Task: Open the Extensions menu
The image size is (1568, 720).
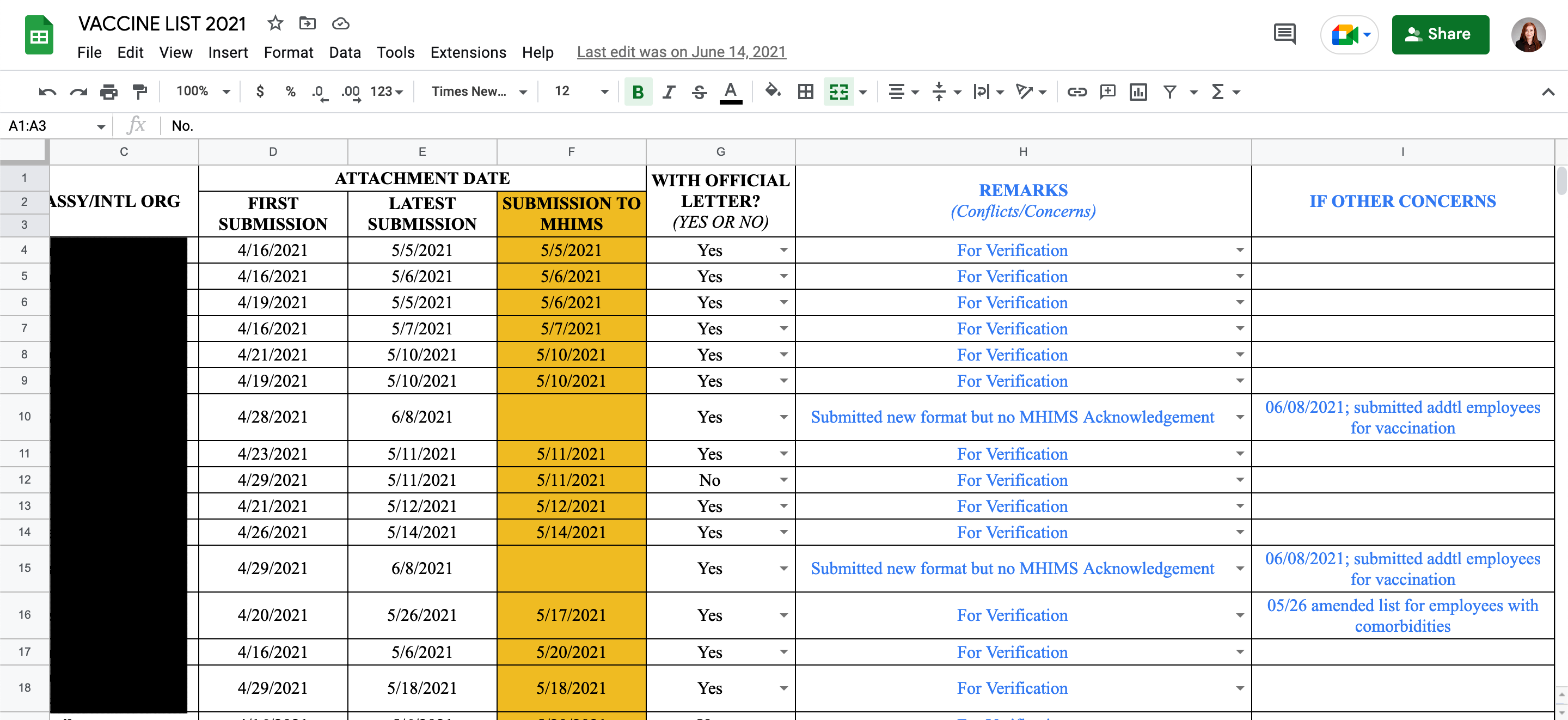Action: point(468,52)
